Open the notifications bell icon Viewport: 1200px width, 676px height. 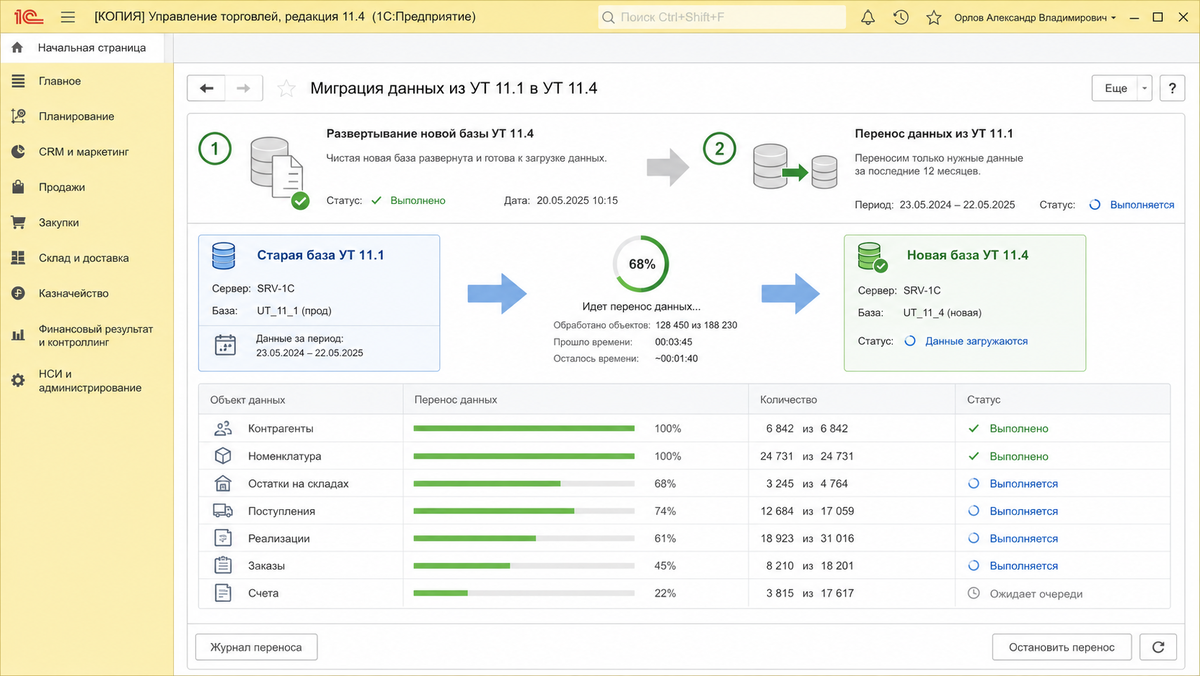click(868, 17)
